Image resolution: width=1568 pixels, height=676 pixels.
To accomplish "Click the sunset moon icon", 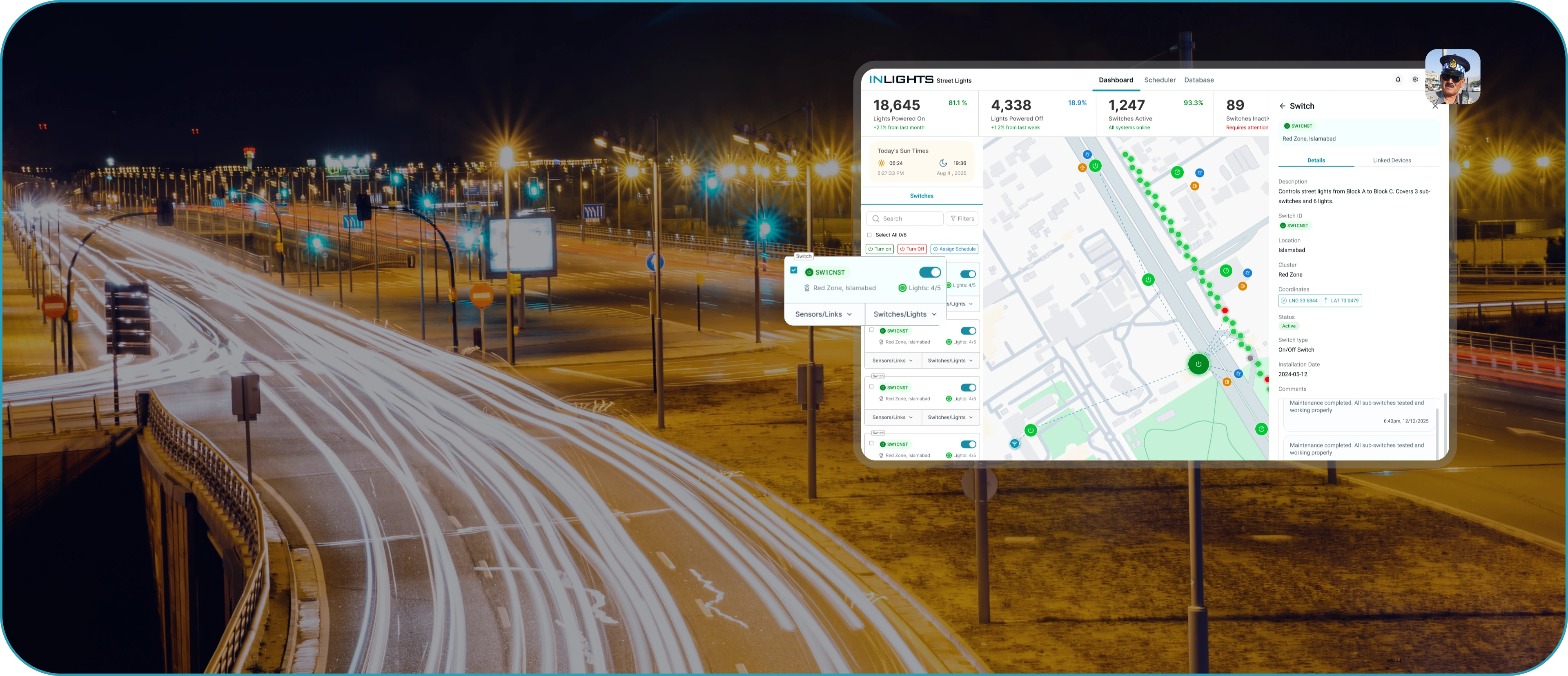I will pyautogui.click(x=943, y=163).
